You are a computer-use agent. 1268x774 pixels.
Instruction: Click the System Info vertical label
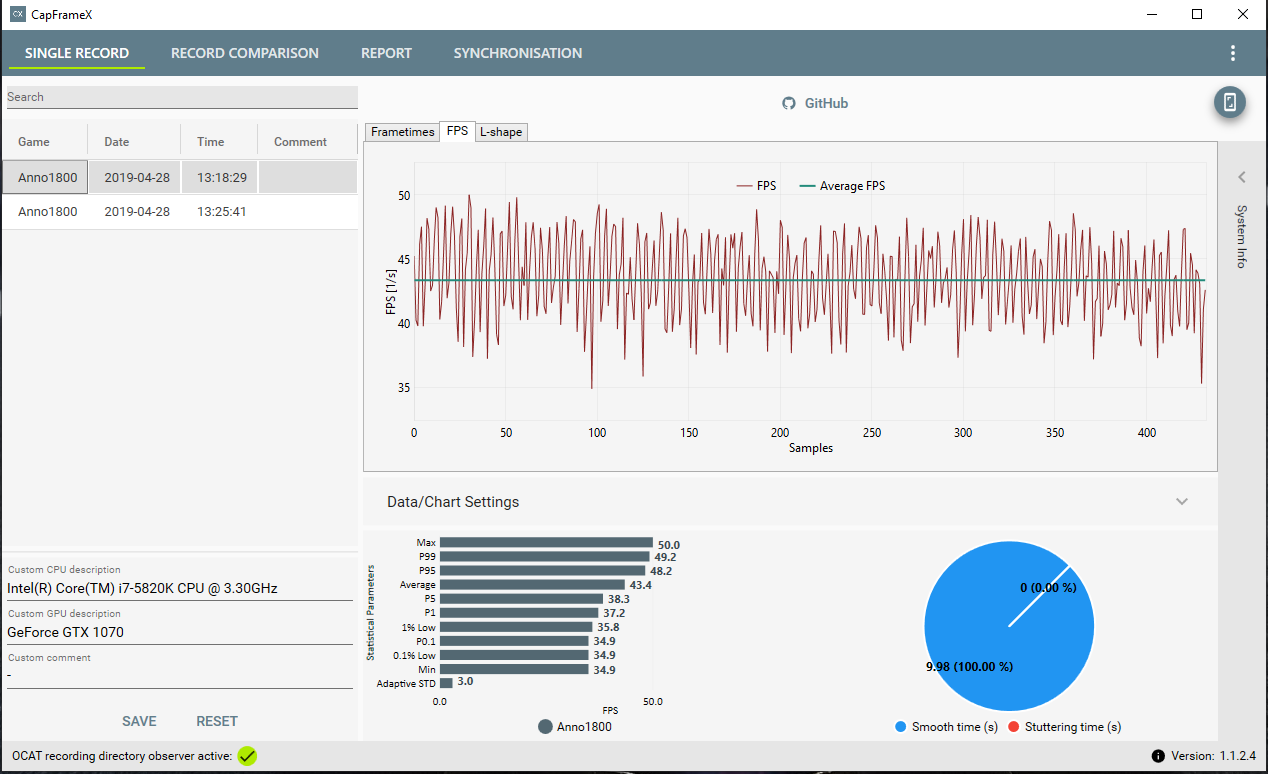[1242, 237]
